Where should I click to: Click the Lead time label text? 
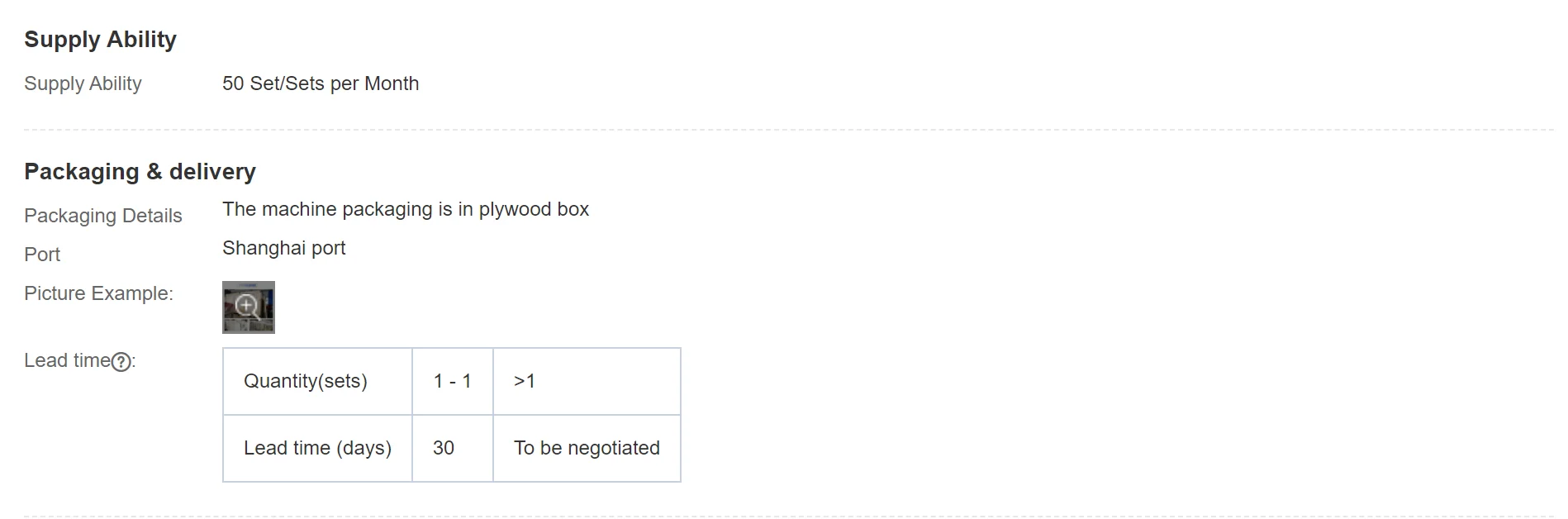coord(67,360)
